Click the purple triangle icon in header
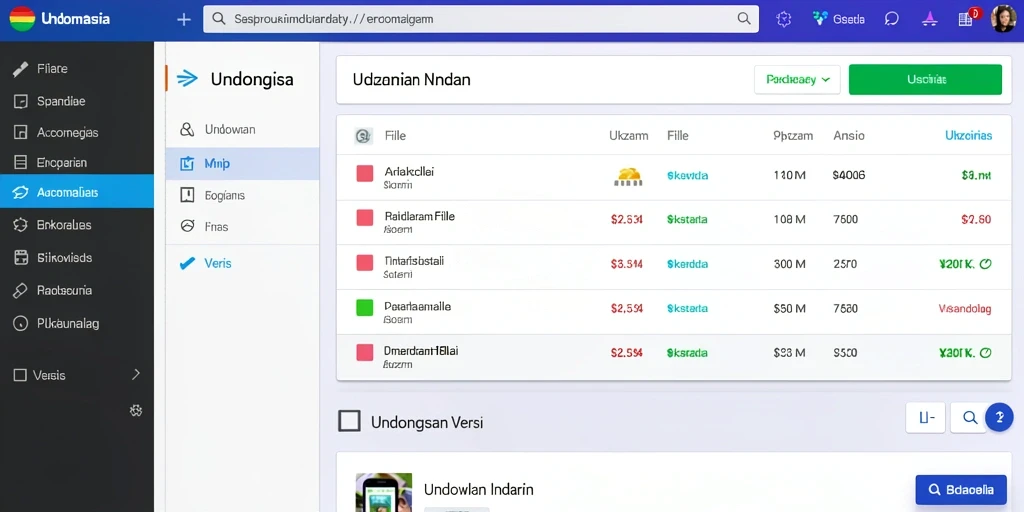The width and height of the screenshot is (1024, 512). coord(929,20)
